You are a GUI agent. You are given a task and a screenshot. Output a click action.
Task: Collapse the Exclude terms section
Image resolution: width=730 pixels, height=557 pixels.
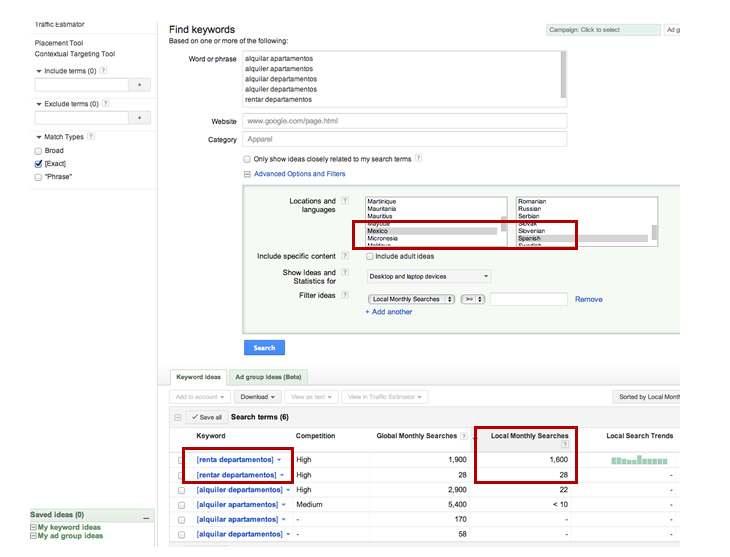click(39, 104)
